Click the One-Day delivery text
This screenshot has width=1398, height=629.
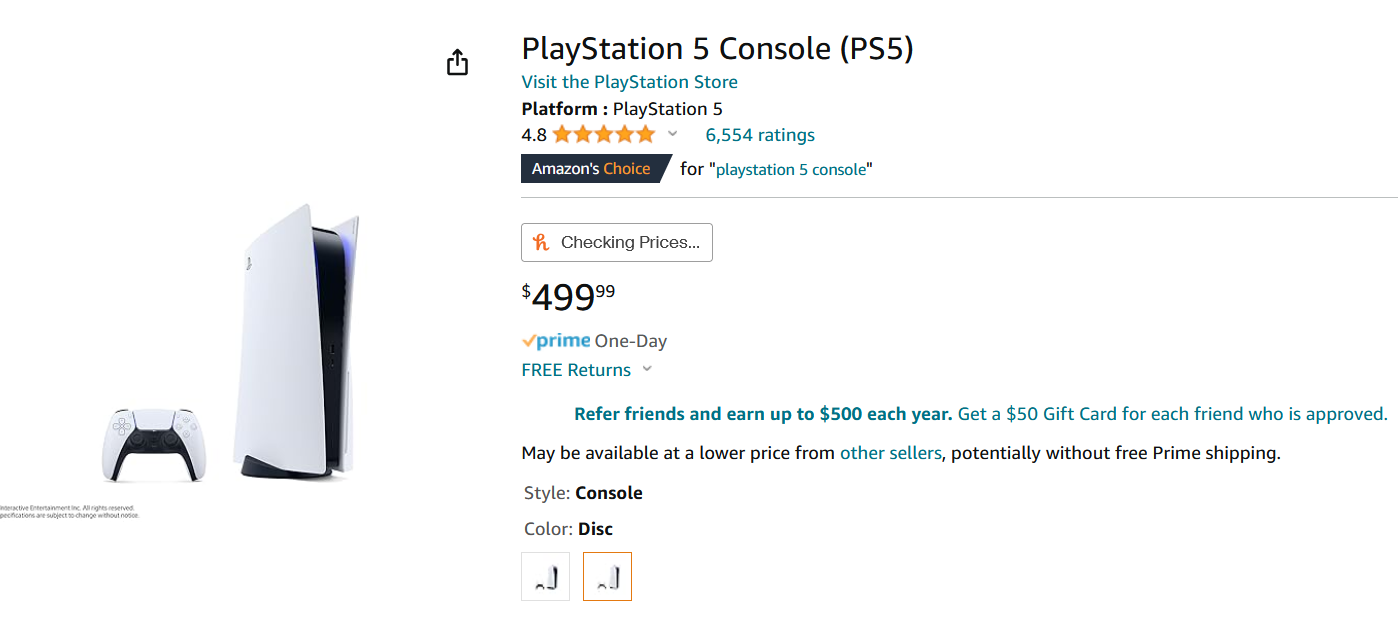[630, 341]
